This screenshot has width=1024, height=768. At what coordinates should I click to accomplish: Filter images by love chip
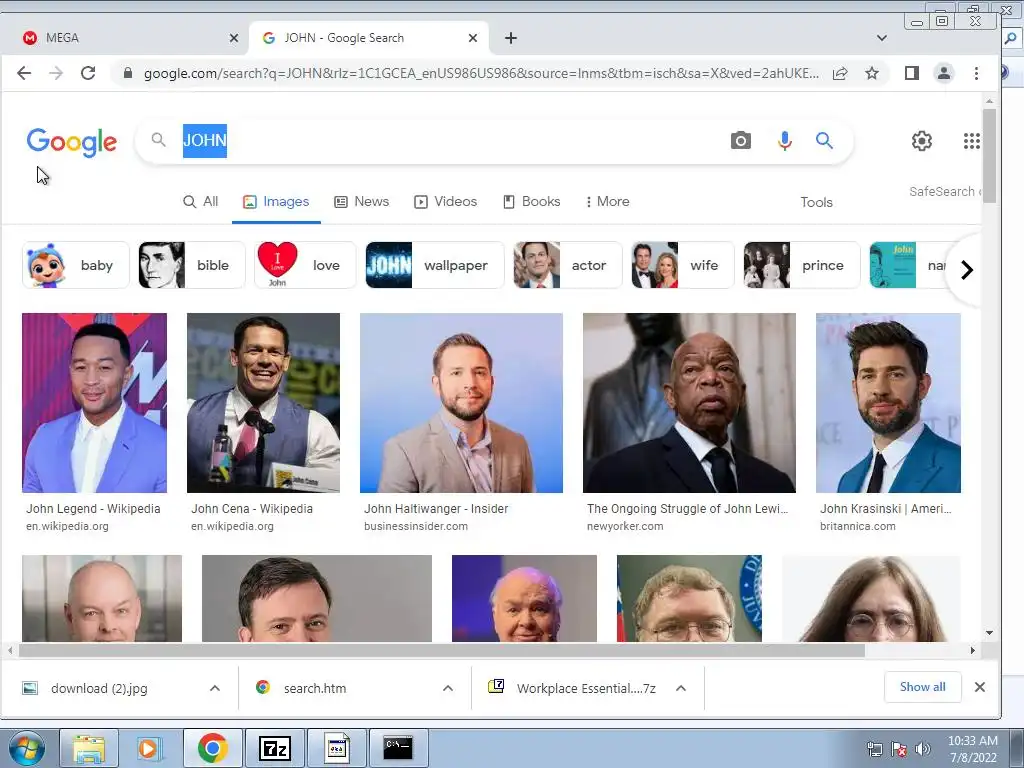click(306, 265)
